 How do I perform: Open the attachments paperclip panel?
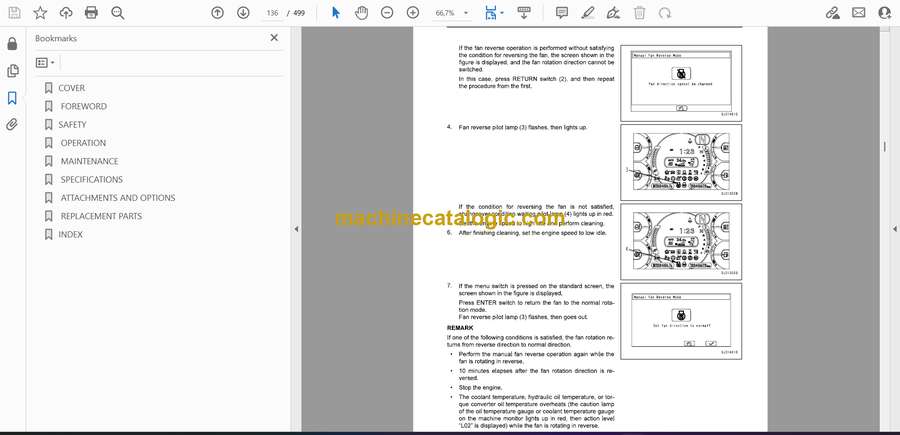click(12, 125)
